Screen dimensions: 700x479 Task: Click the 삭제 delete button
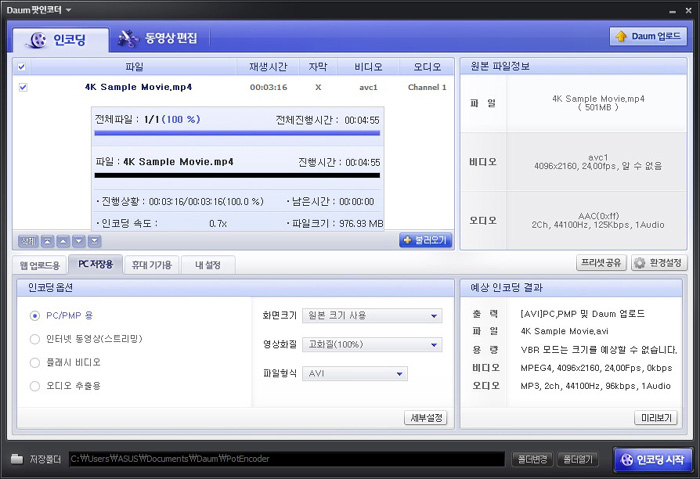point(28,242)
